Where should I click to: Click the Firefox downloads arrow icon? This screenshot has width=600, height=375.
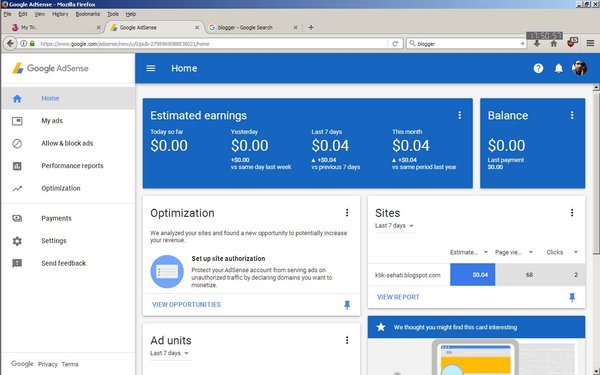pos(537,44)
